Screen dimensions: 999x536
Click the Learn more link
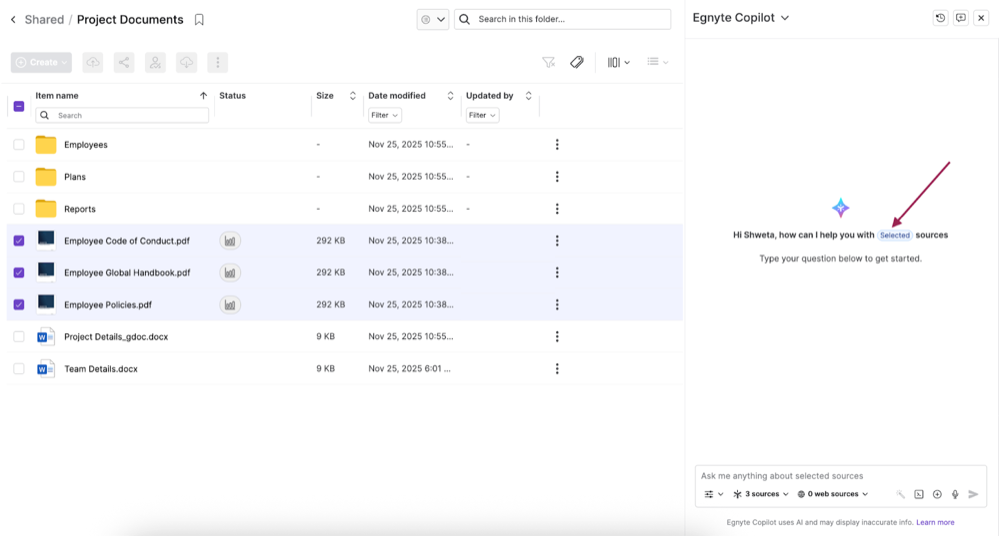click(935, 522)
